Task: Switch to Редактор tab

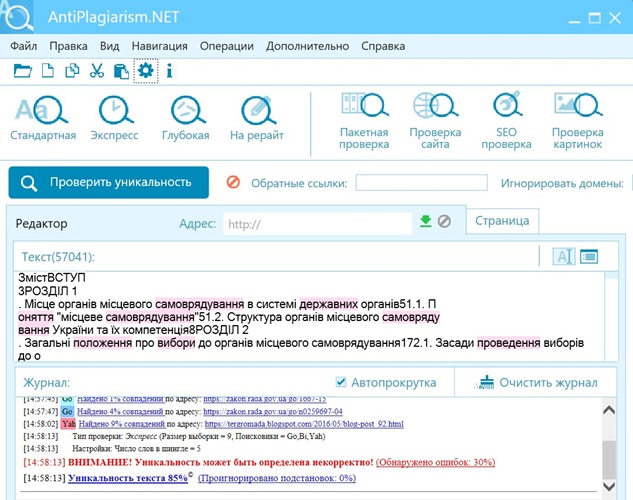Action: pos(42,224)
